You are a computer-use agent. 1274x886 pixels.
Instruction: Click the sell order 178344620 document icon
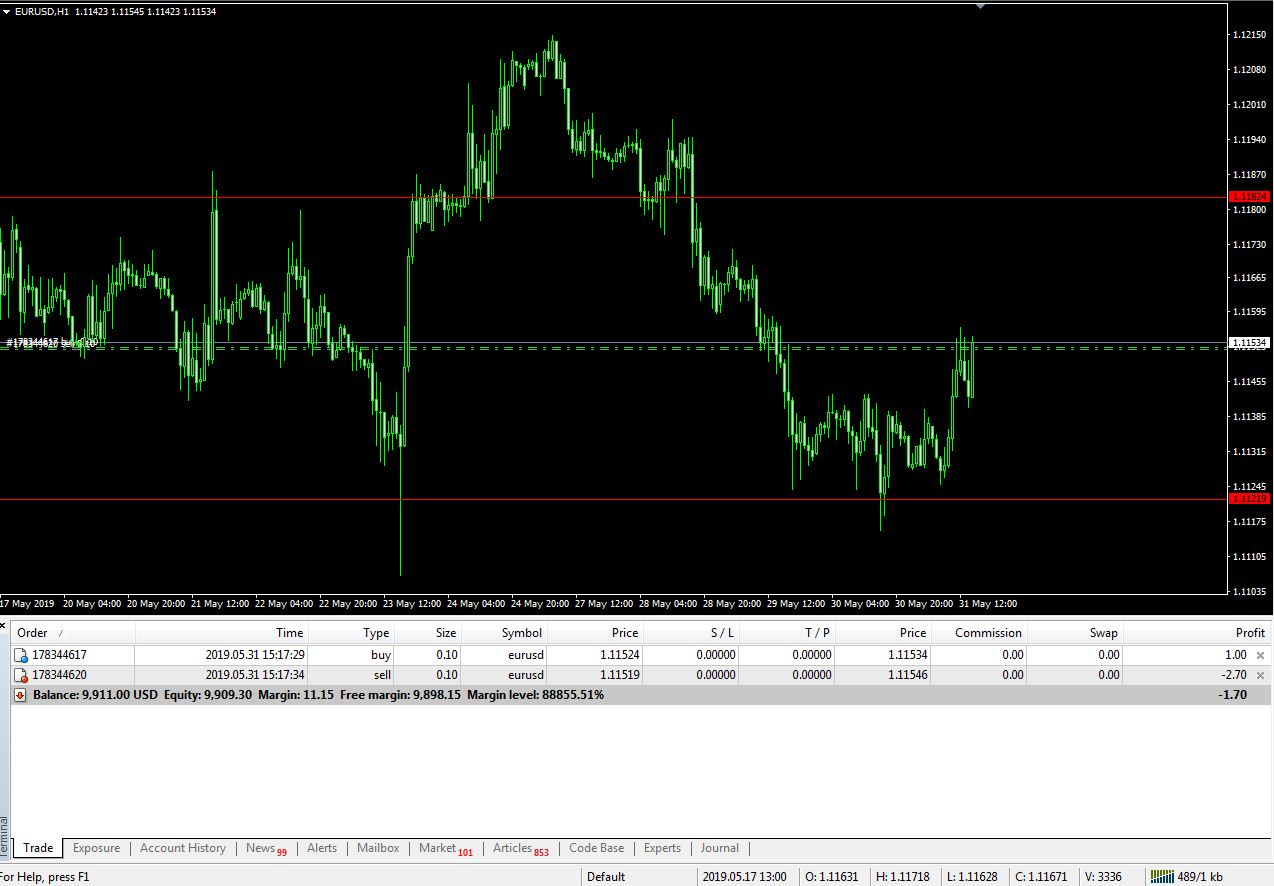[x=21, y=676]
